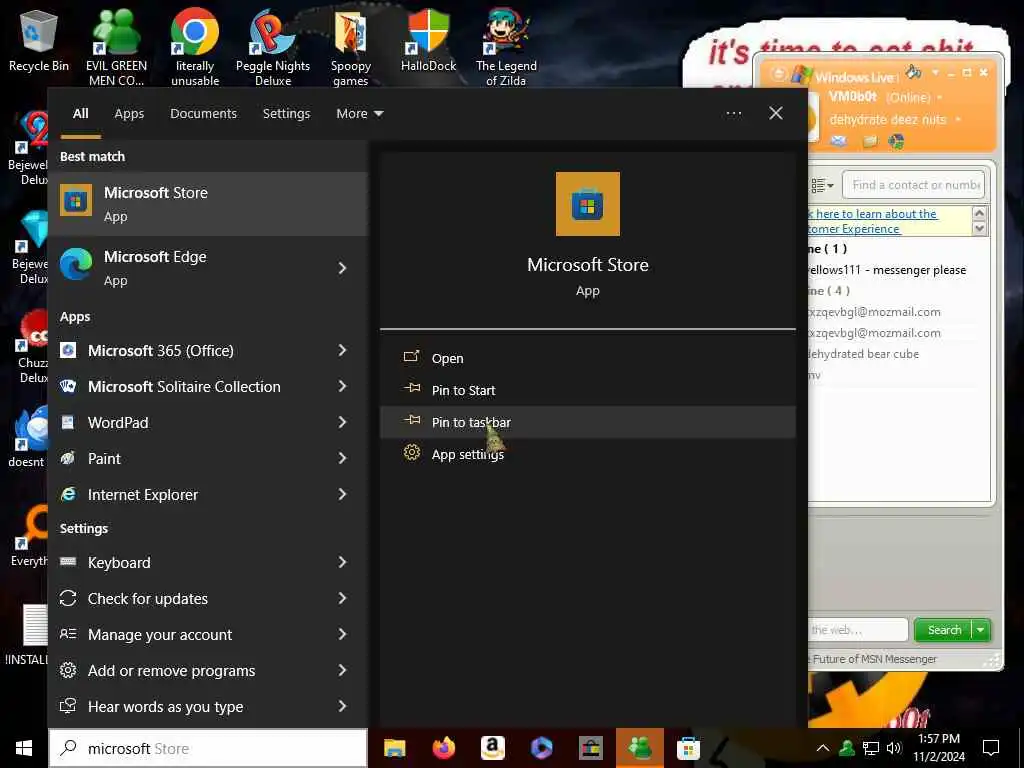Click the Microsoft Edge app icon
Viewport: 1024px width, 768px height.
click(x=76, y=265)
